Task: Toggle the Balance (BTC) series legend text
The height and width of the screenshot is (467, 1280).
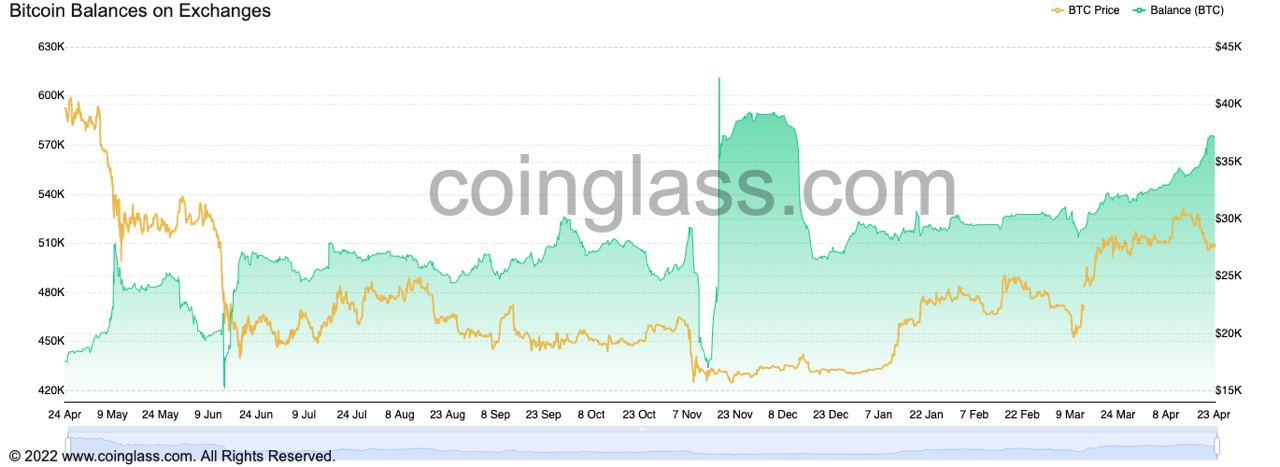Action: [x=1187, y=10]
